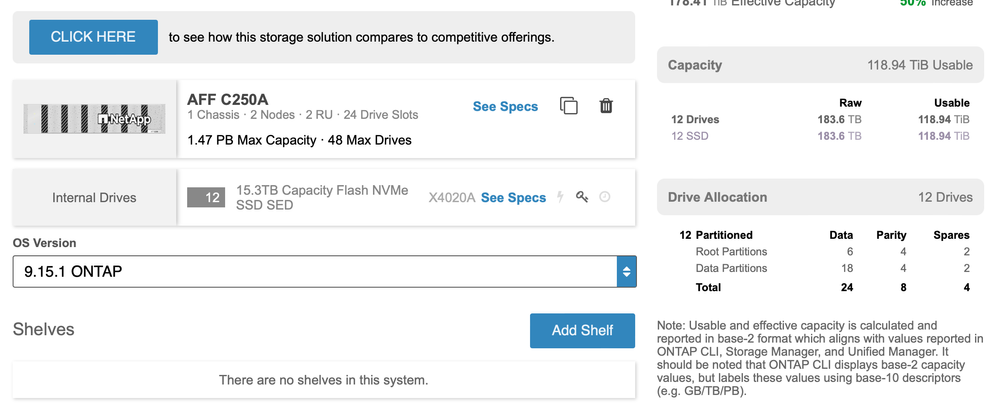The height and width of the screenshot is (420, 999).
Task: Click the Shelves section heading
Action: (43, 329)
